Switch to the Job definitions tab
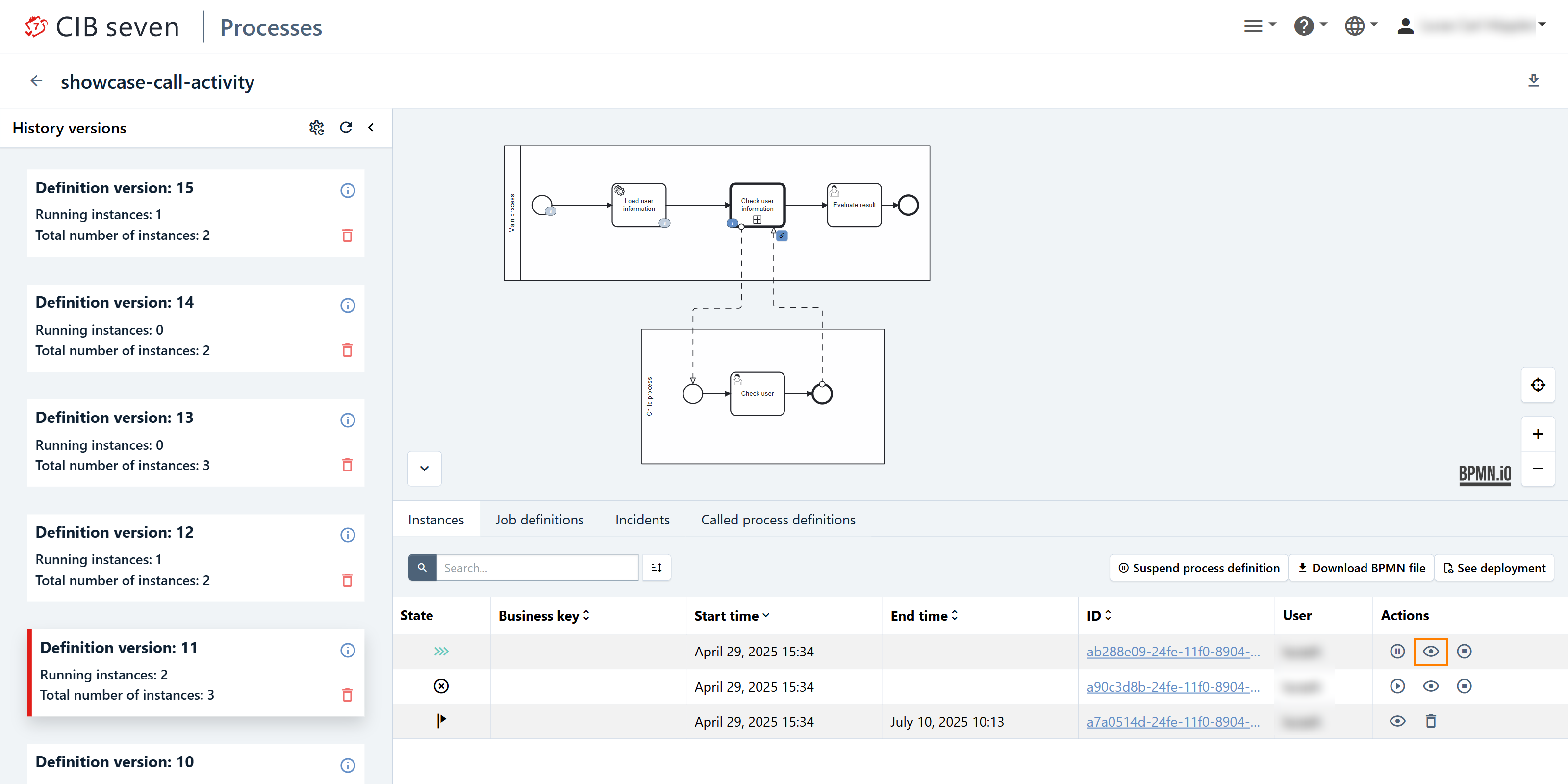 click(539, 520)
